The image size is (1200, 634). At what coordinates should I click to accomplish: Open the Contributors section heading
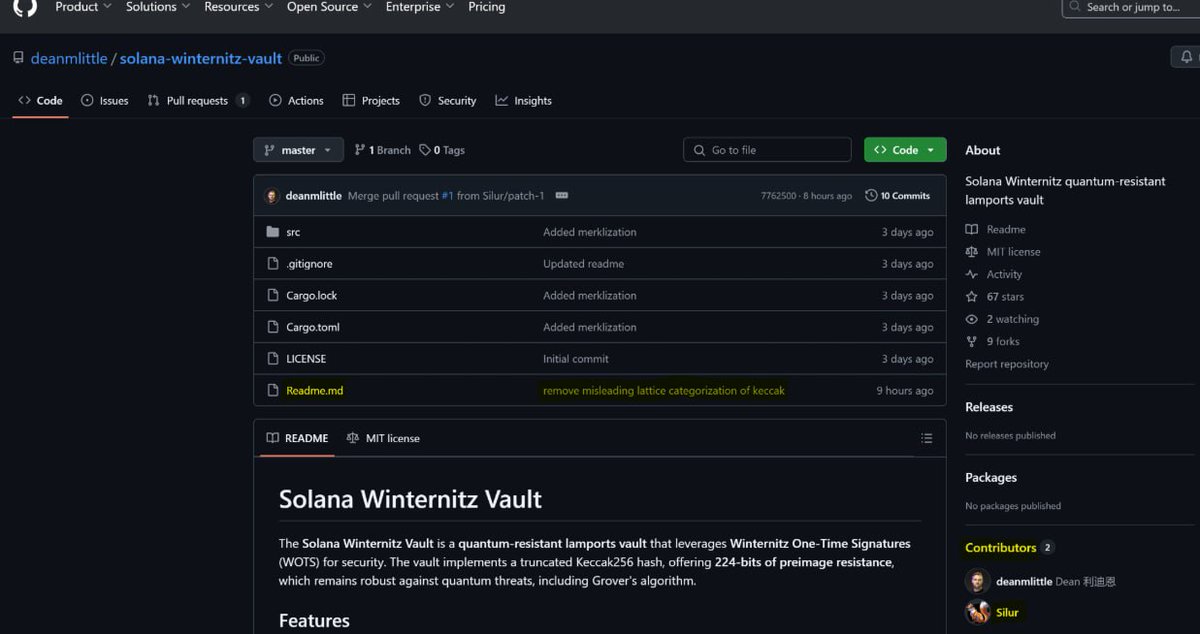click(1000, 548)
